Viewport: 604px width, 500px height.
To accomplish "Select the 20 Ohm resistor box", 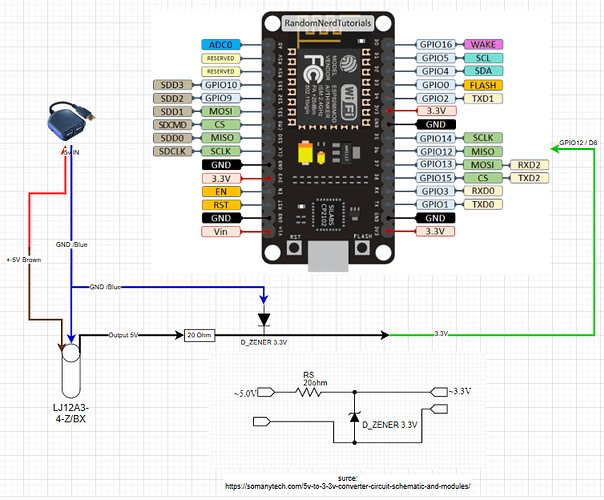I will tap(199, 335).
